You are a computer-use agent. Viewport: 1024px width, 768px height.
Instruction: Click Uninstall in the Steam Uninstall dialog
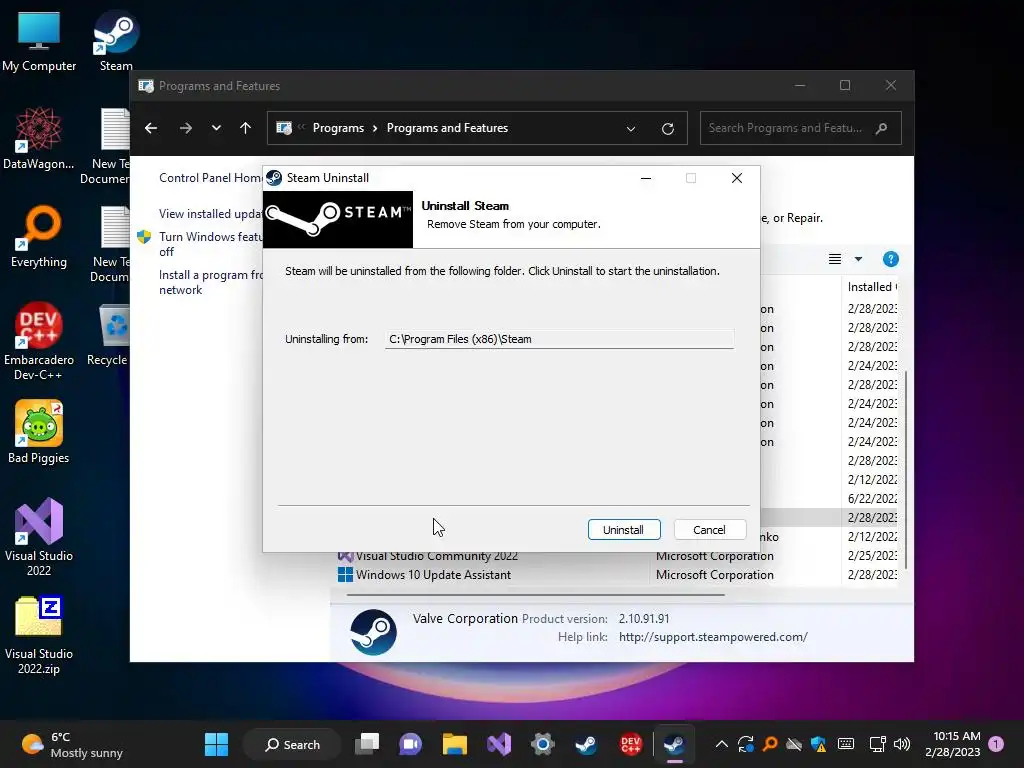pyautogui.click(x=624, y=530)
